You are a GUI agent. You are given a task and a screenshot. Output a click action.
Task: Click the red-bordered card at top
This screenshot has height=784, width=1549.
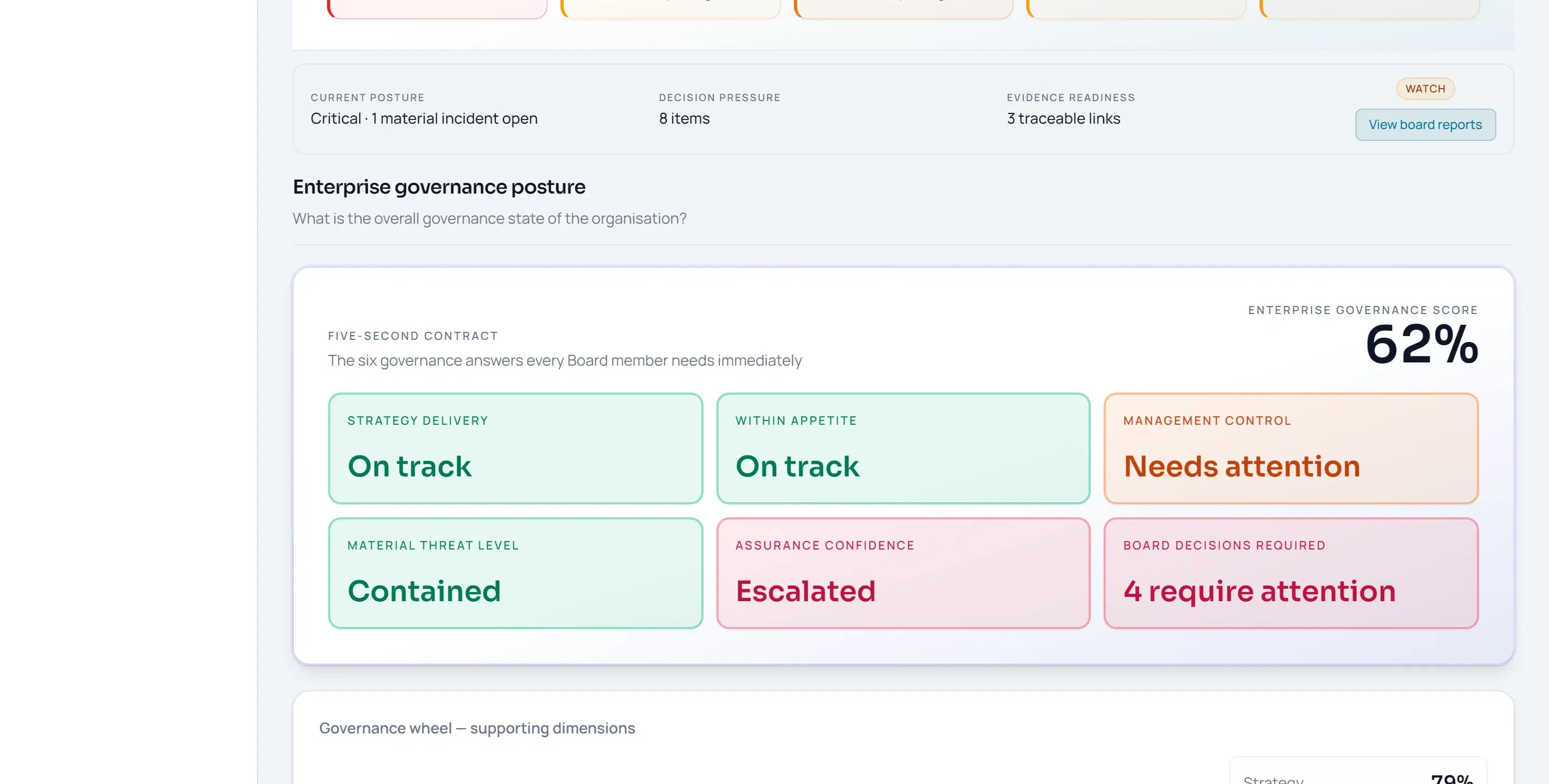pyautogui.click(x=437, y=9)
